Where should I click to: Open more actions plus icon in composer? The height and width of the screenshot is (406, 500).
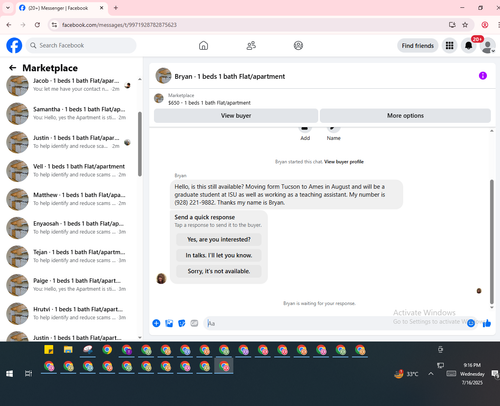pyautogui.click(x=156, y=323)
